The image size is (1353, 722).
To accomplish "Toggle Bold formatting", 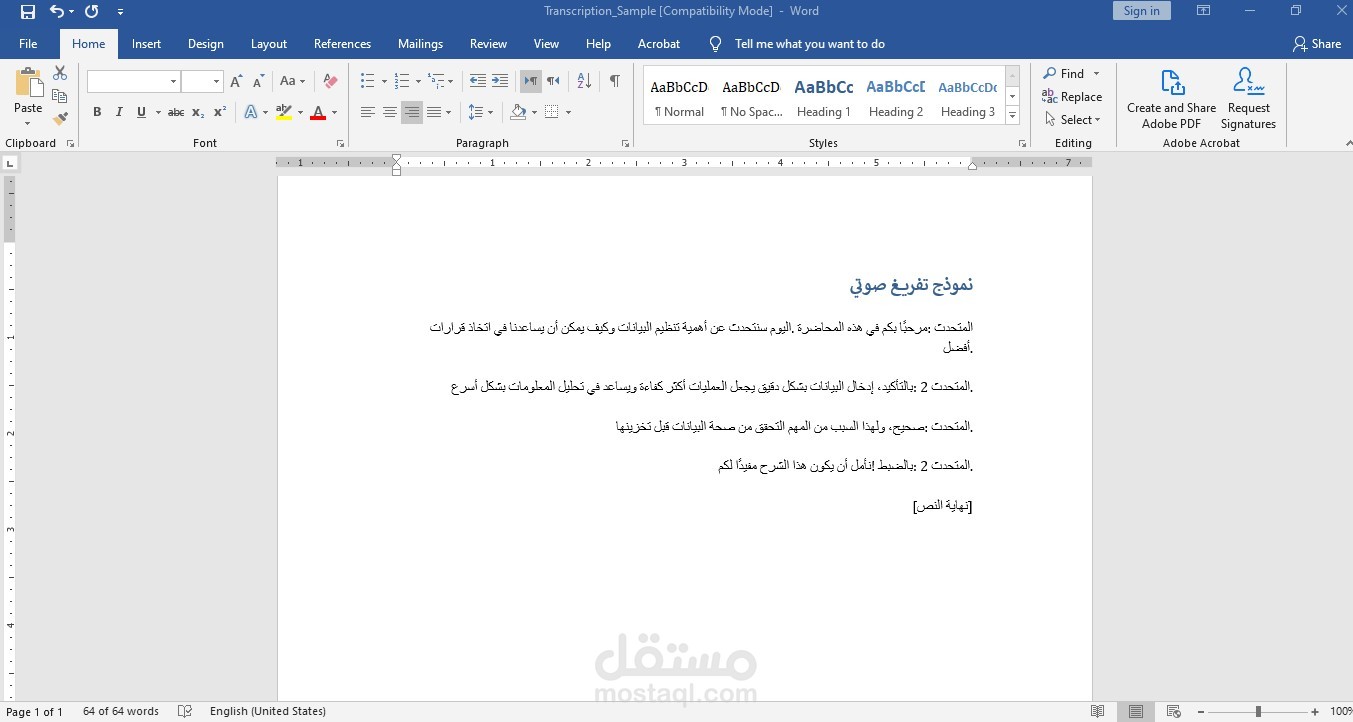I will tap(97, 112).
